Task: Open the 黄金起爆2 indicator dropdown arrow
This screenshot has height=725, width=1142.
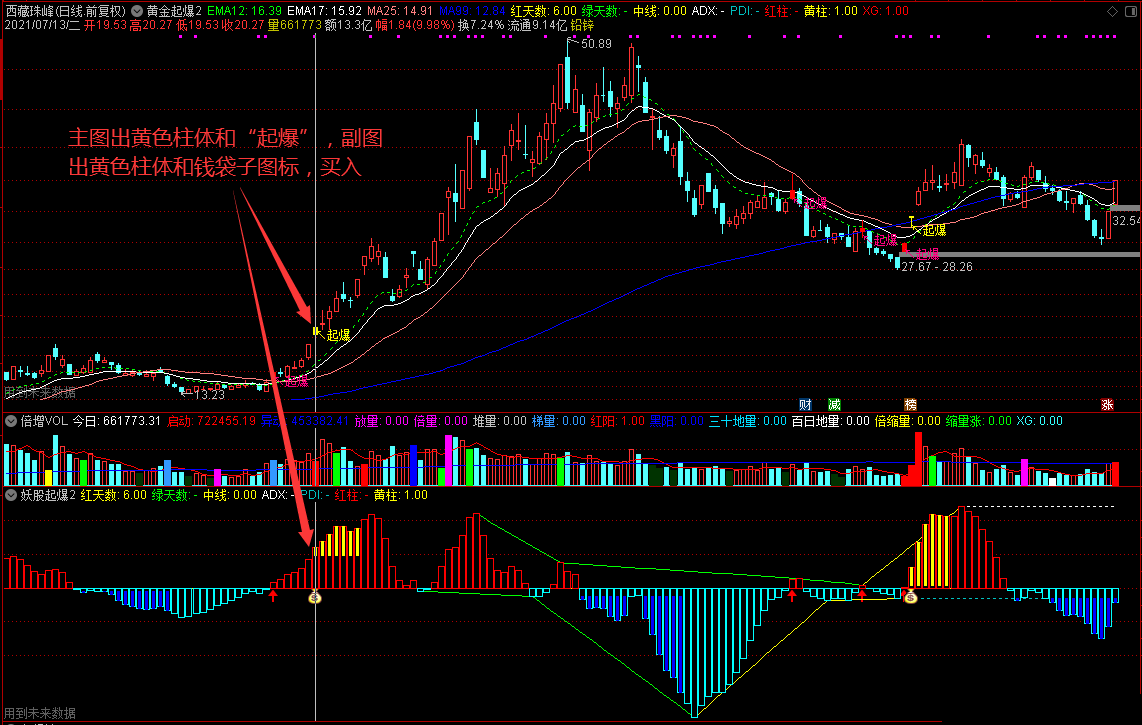Action: (x=136, y=11)
